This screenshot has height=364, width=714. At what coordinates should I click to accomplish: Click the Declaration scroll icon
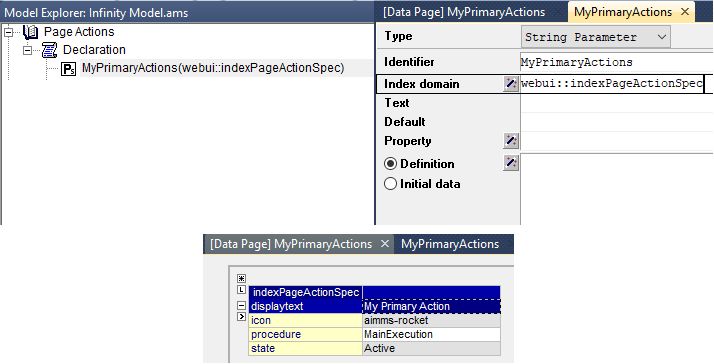[49, 50]
